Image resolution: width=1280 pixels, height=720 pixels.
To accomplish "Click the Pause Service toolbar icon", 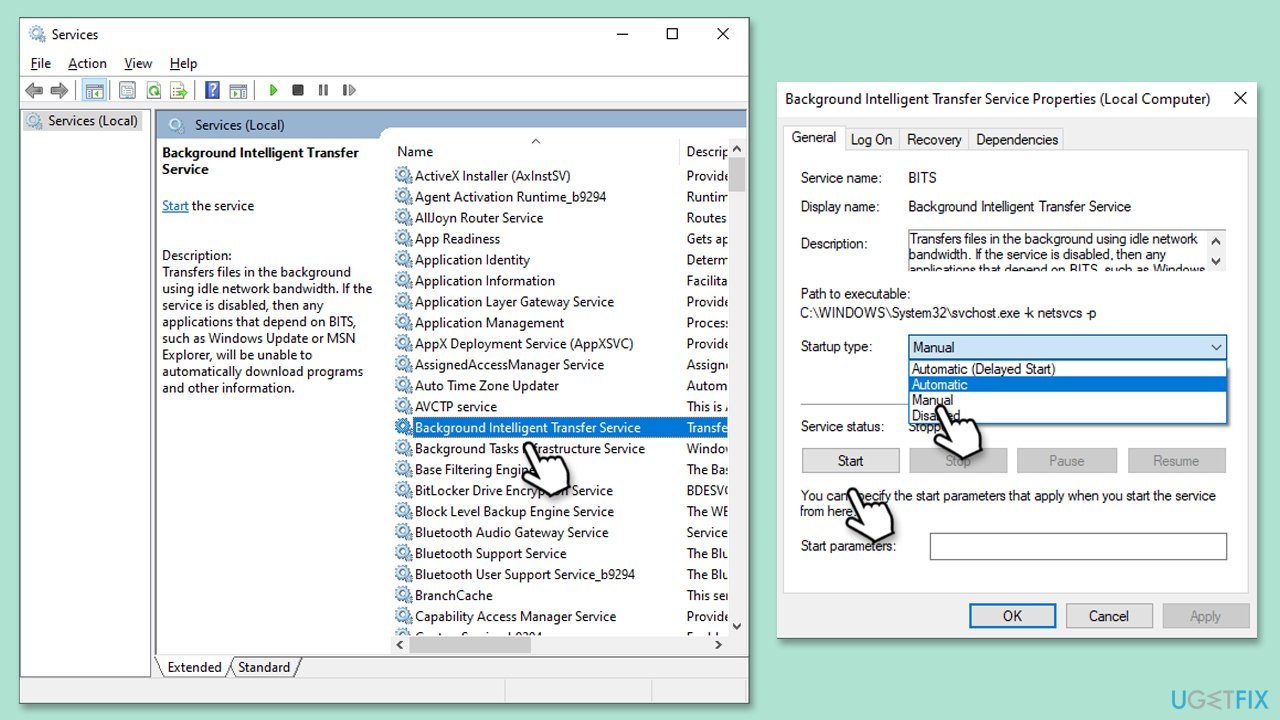I will (x=323, y=90).
